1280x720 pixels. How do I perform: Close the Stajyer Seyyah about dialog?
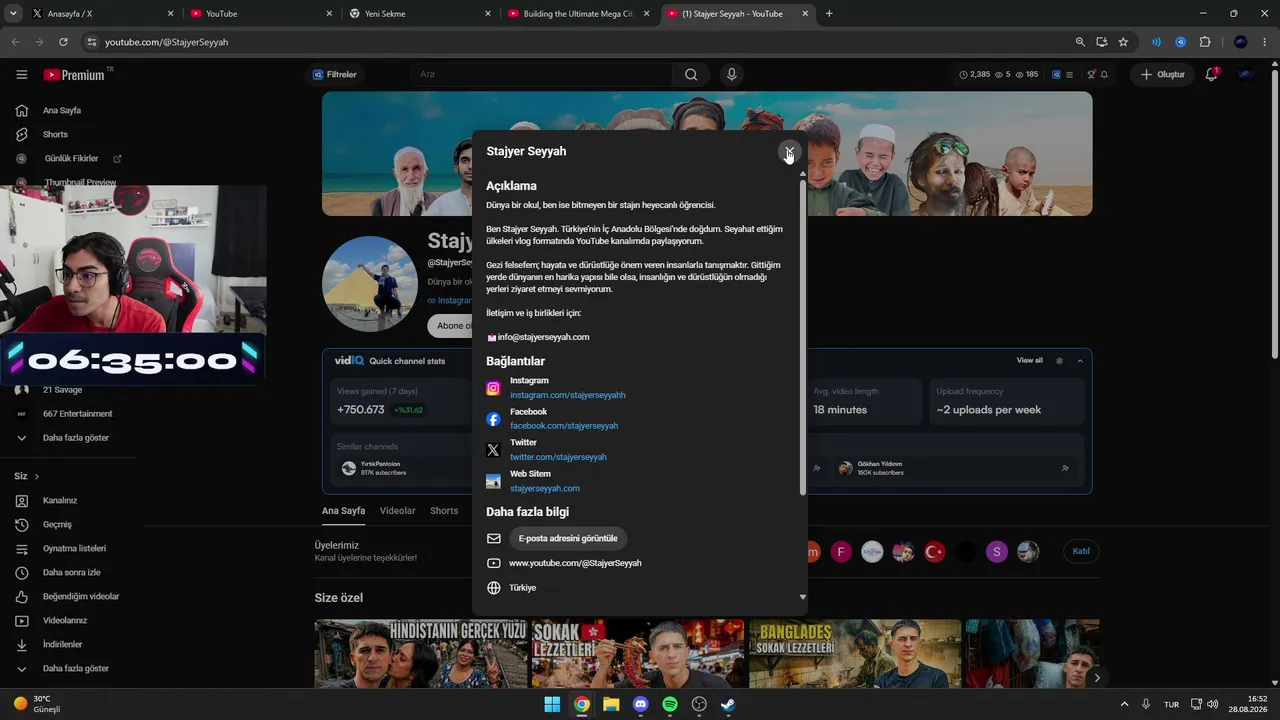(x=789, y=151)
